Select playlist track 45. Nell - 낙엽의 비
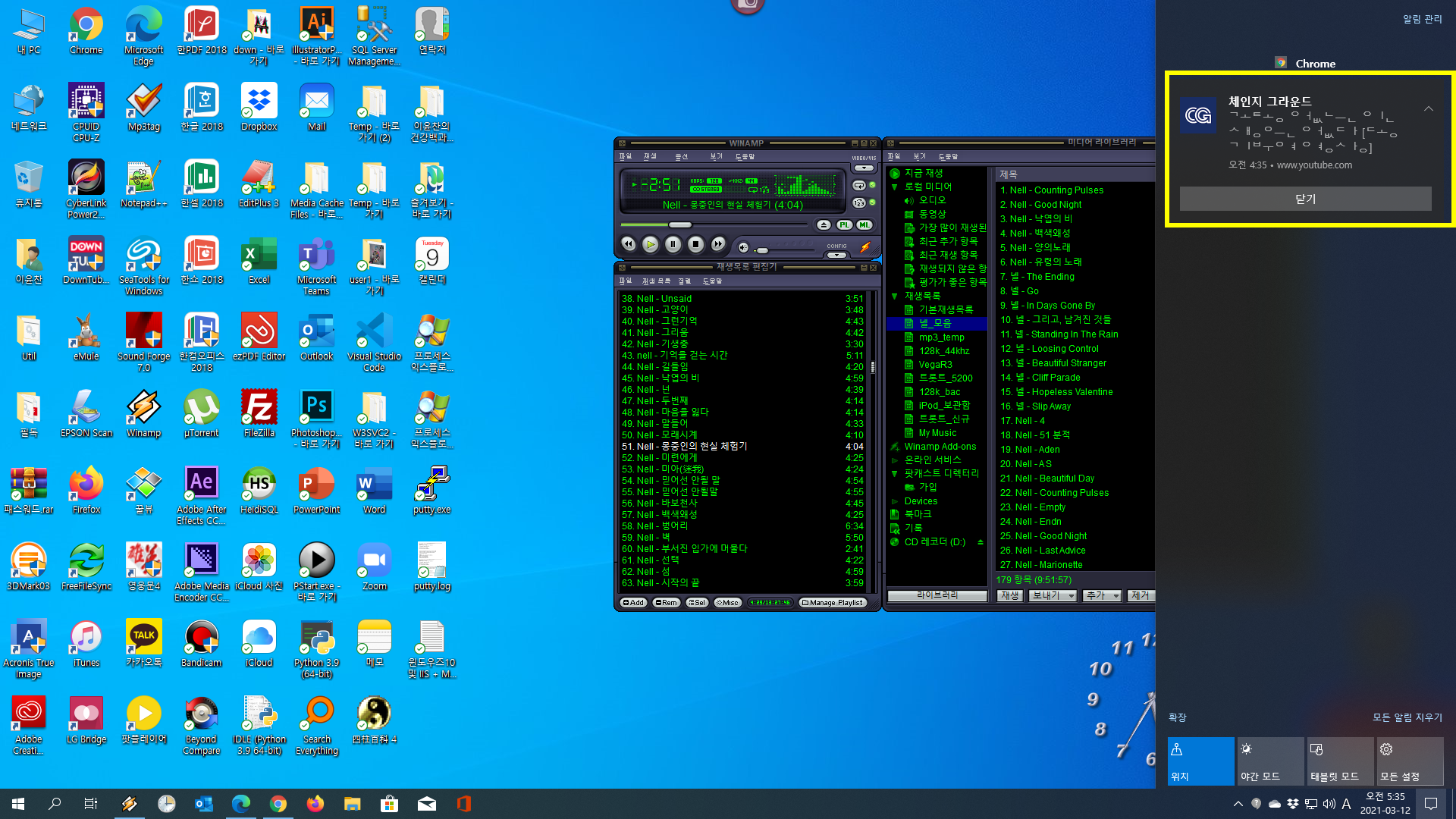Screen dimensions: 1456x819 (x=742, y=378)
